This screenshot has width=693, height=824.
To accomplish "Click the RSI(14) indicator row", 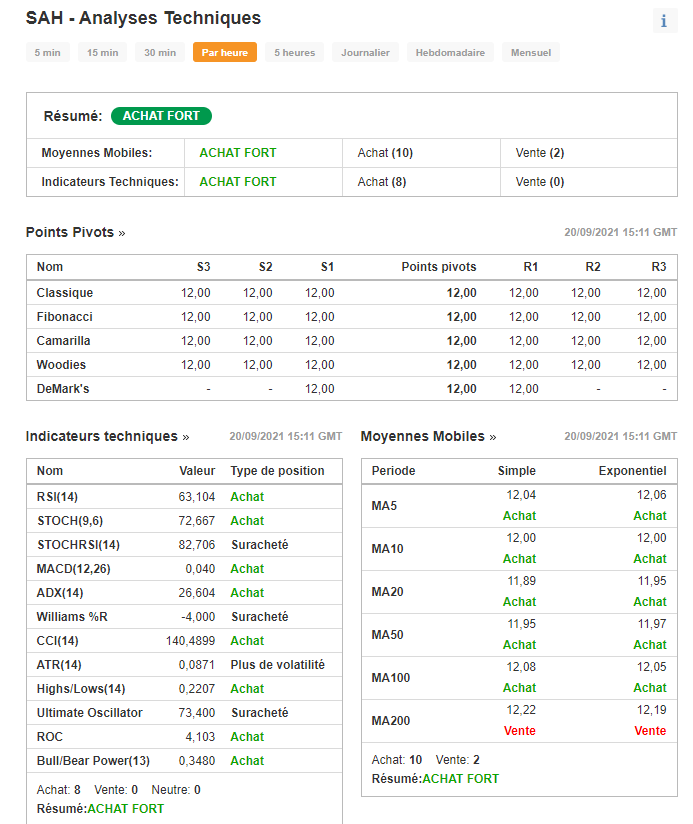I will (x=184, y=497).
